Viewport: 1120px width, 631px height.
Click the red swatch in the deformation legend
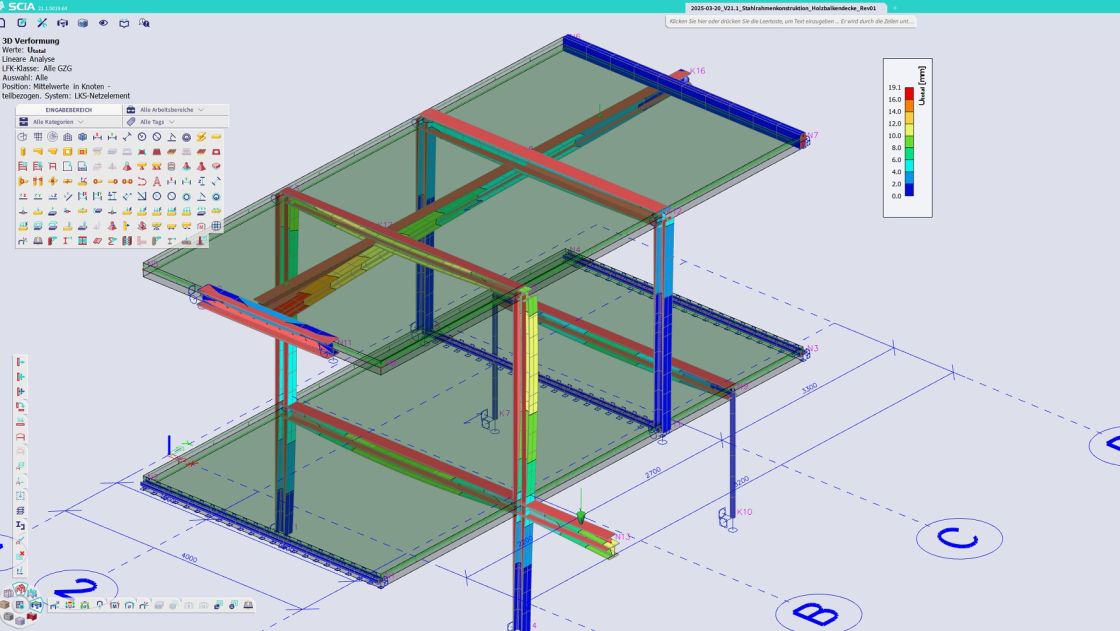coord(909,93)
